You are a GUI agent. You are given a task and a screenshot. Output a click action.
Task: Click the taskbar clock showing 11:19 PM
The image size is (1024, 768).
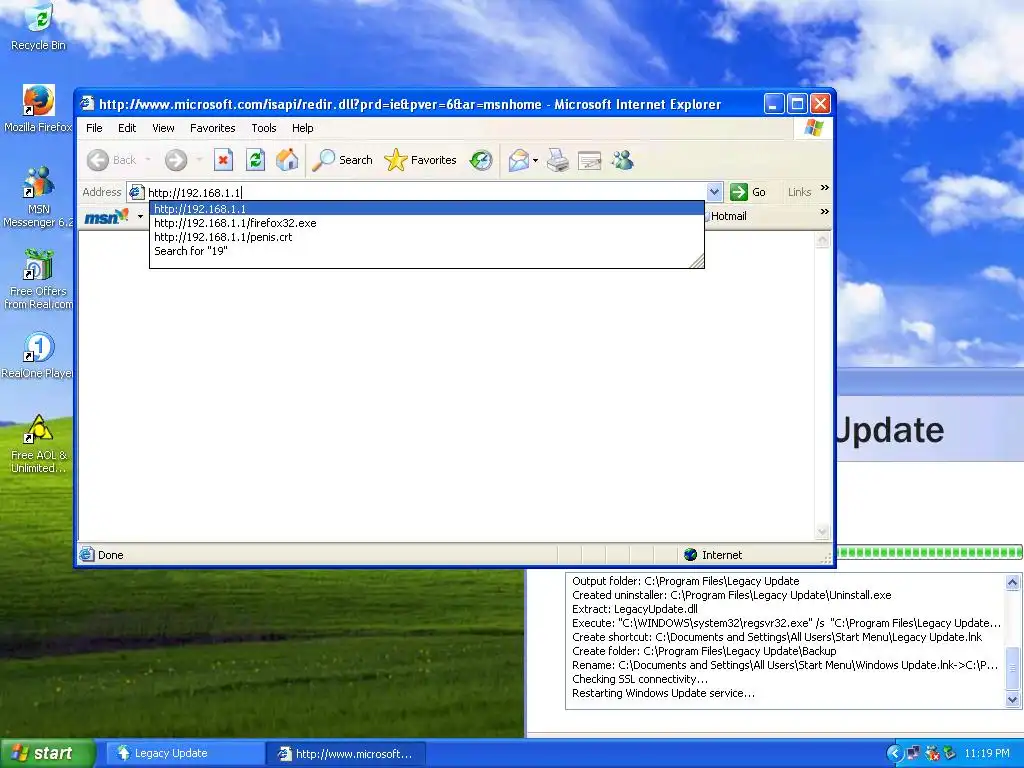[987, 754]
